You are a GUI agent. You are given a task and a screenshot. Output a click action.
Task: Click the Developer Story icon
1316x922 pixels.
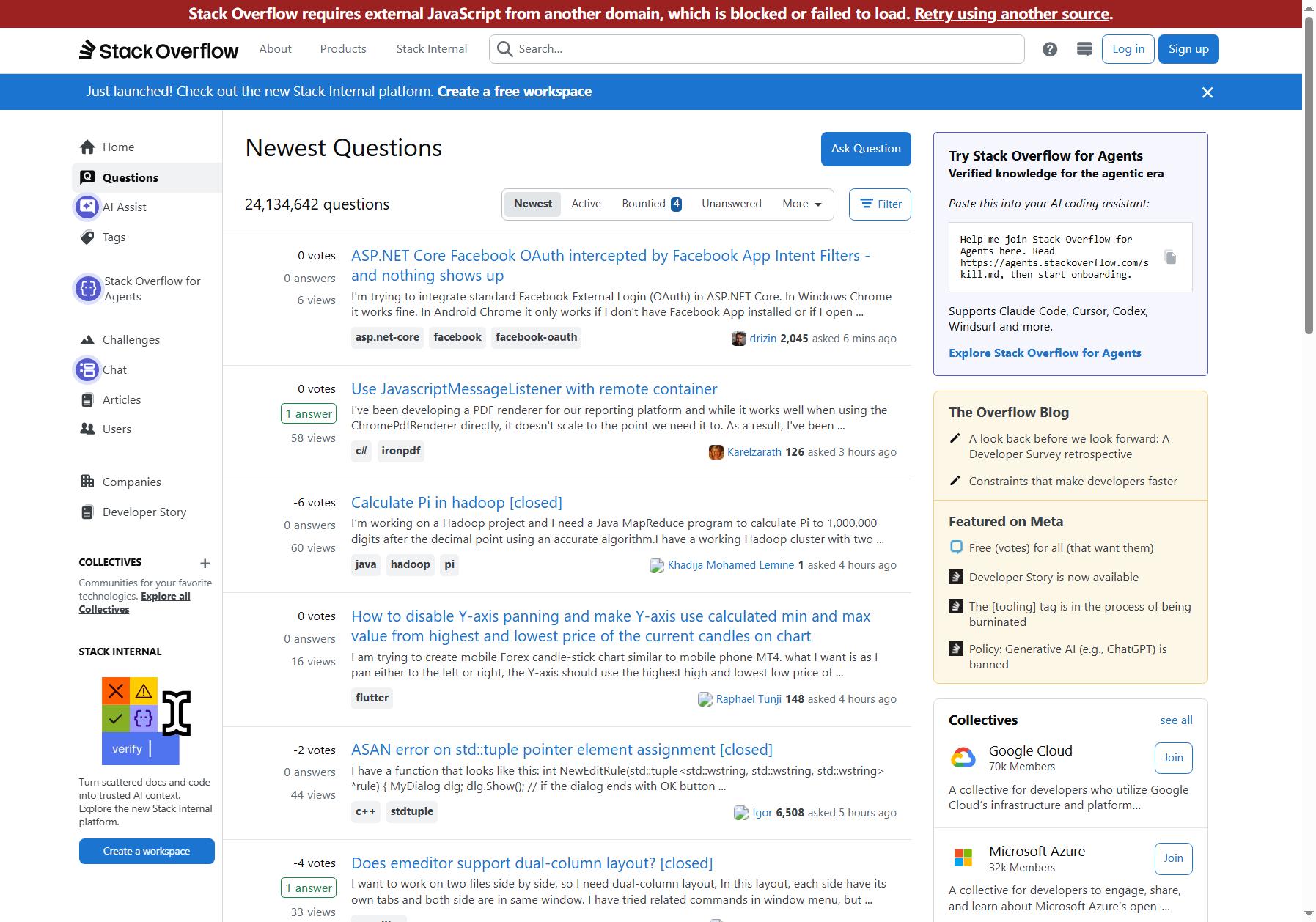tap(87, 512)
